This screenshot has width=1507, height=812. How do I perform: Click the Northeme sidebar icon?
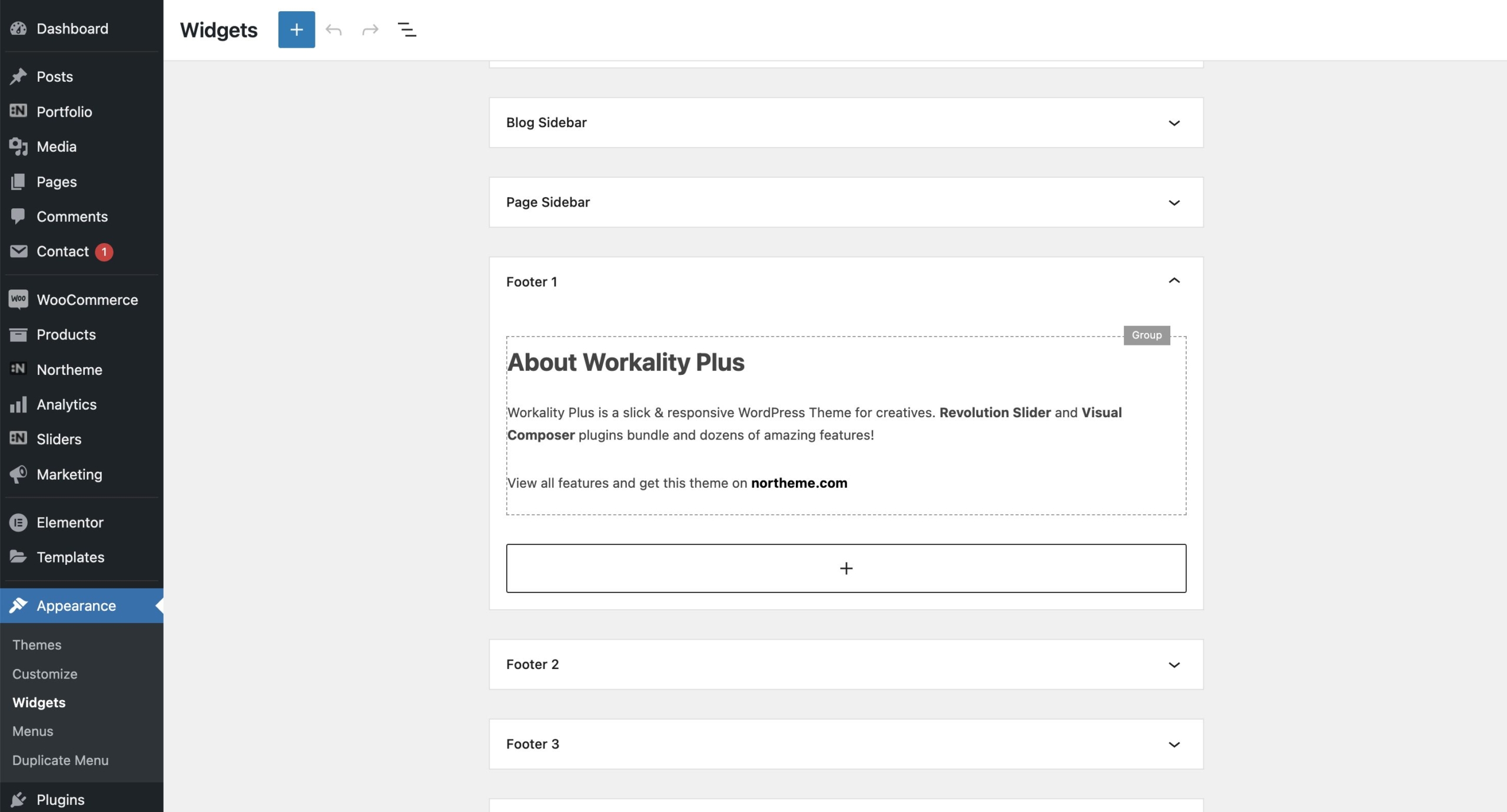point(18,369)
